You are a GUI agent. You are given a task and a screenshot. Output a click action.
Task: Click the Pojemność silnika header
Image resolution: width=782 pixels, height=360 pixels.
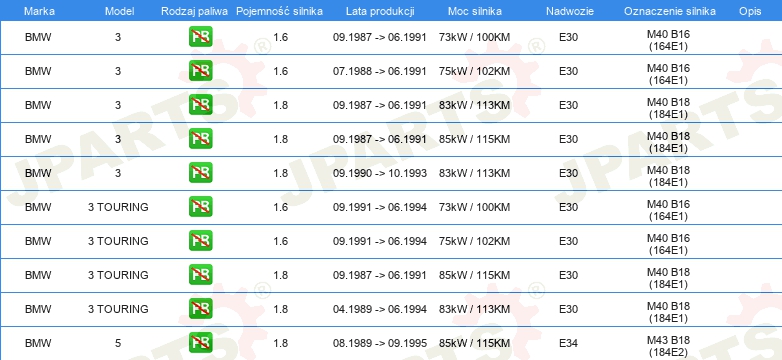[279, 11]
